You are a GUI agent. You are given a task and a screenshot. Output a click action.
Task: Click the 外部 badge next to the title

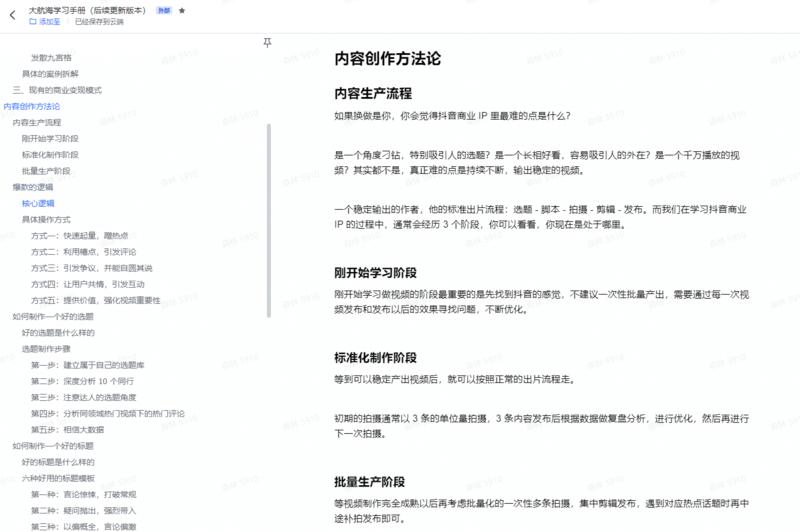click(164, 10)
